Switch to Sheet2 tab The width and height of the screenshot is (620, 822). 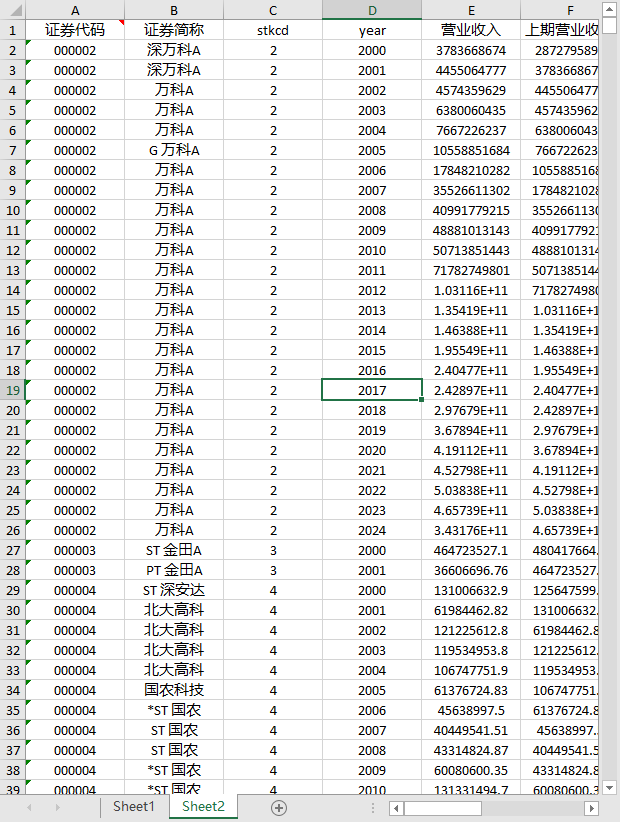[203, 806]
